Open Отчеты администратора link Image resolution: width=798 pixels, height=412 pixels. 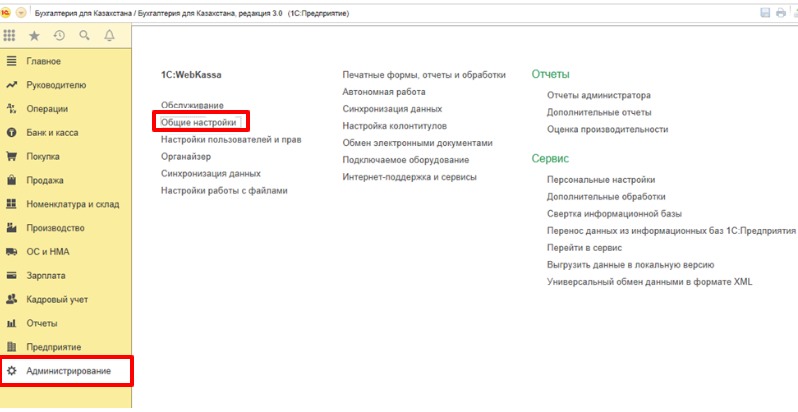(x=598, y=95)
